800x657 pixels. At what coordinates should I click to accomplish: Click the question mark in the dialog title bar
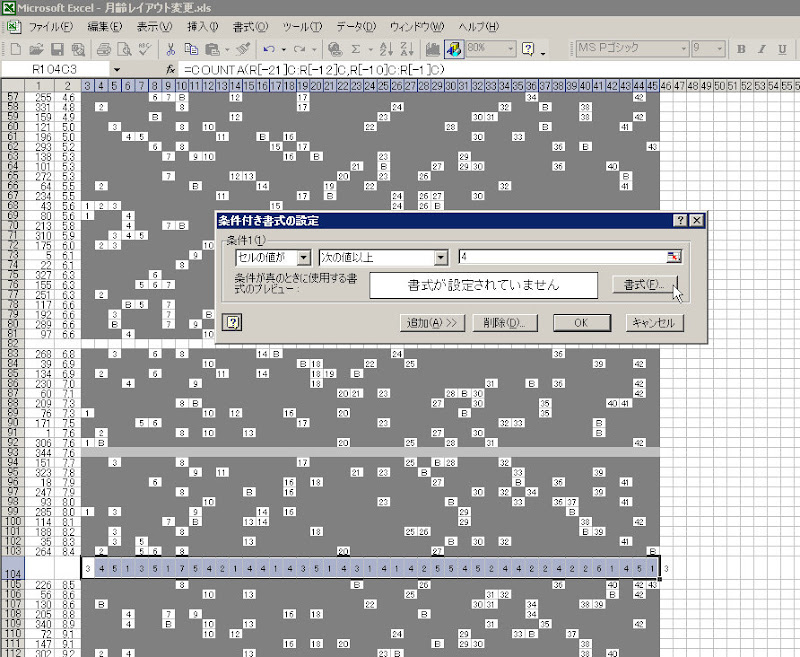[x=680, y=220]
